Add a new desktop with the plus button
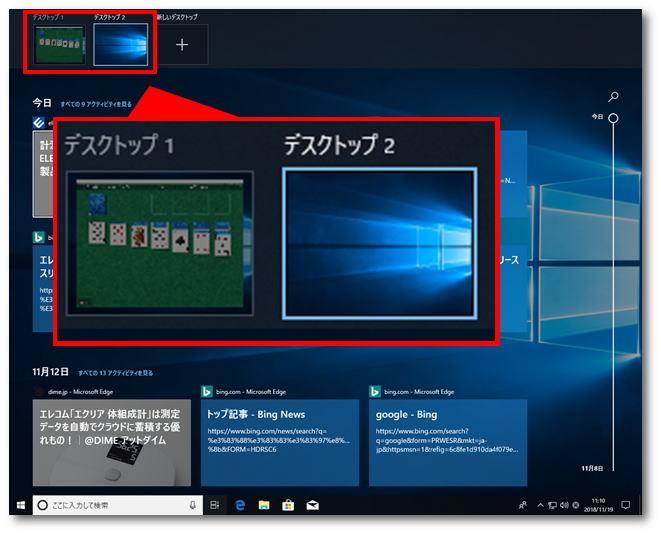Screen dimensions: 661x534 pyautogui.click(x=182, y=45)
